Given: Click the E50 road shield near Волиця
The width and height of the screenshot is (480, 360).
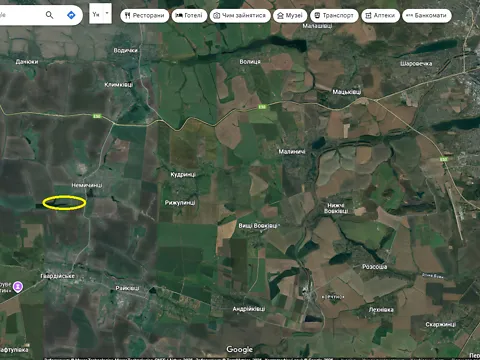Looking at the screenshot, I should click(262, 107).
